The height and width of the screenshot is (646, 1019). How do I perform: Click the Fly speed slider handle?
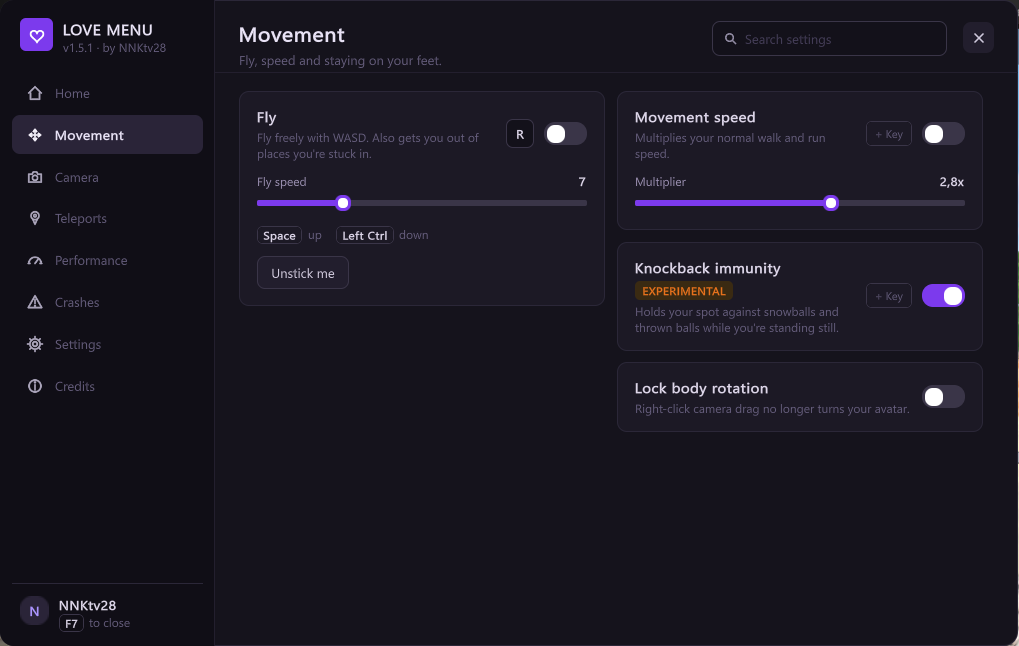click(343, 203)
